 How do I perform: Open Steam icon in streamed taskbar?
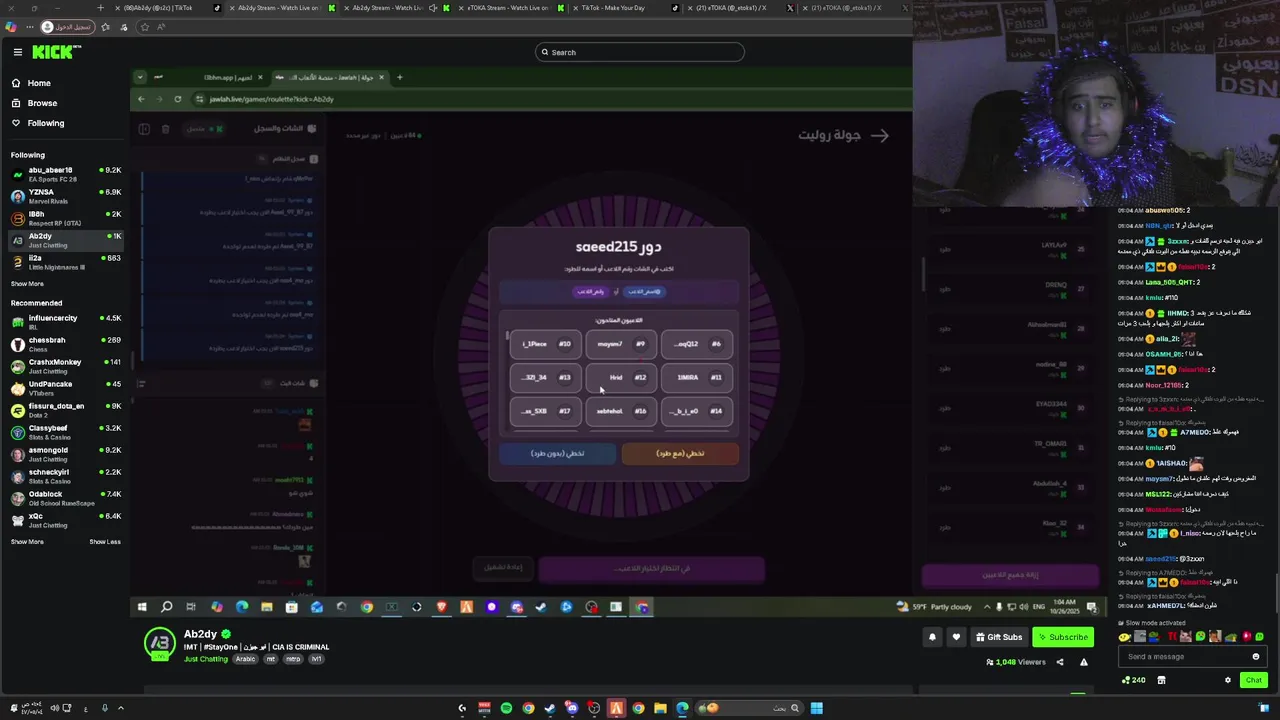pos(541,607)
